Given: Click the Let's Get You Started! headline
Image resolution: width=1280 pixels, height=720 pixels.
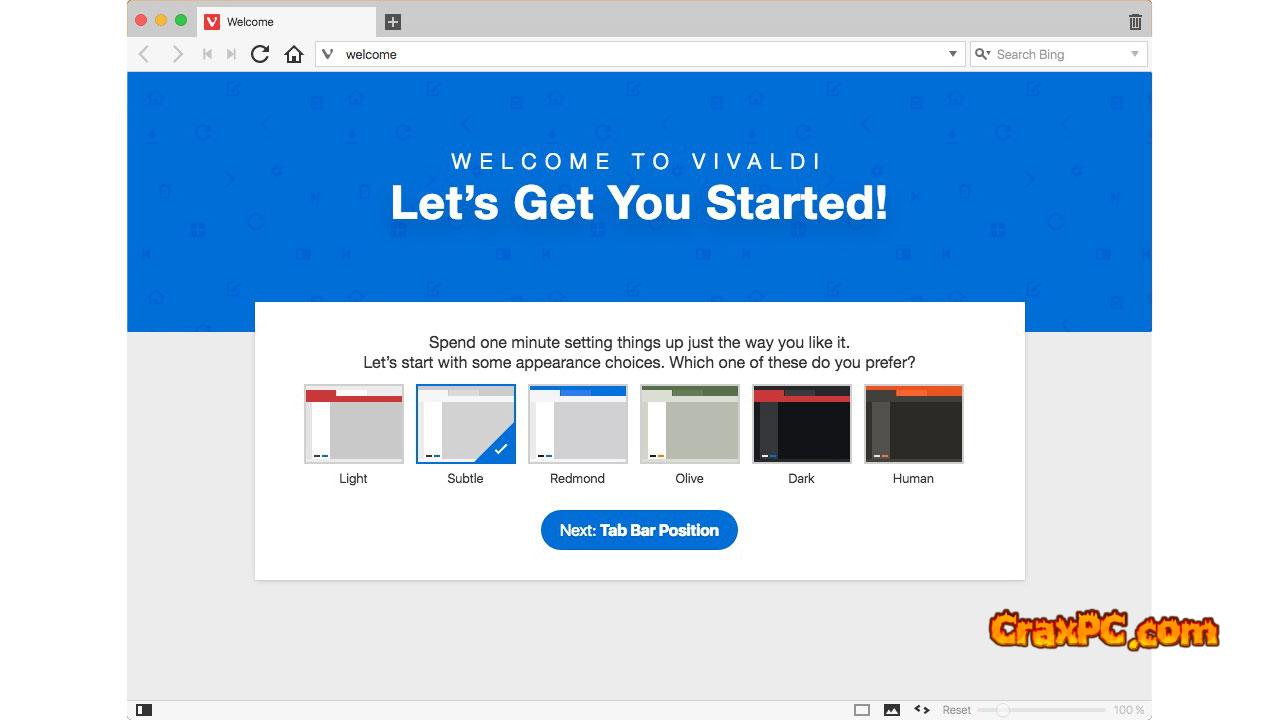Looking at the screenshot, I should (x=639, y=203).
